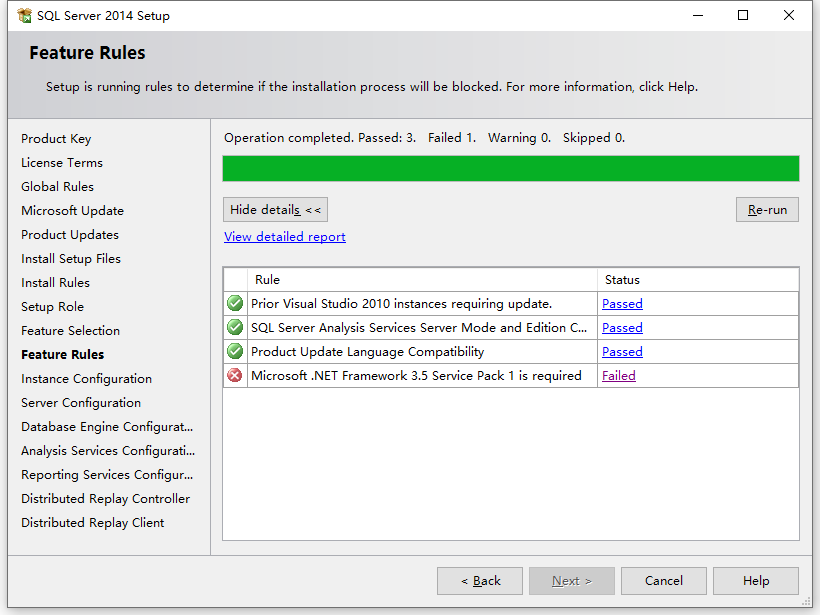Click rule text 'Product Update Language Compatibility'
820x615 pixels.
368,352
